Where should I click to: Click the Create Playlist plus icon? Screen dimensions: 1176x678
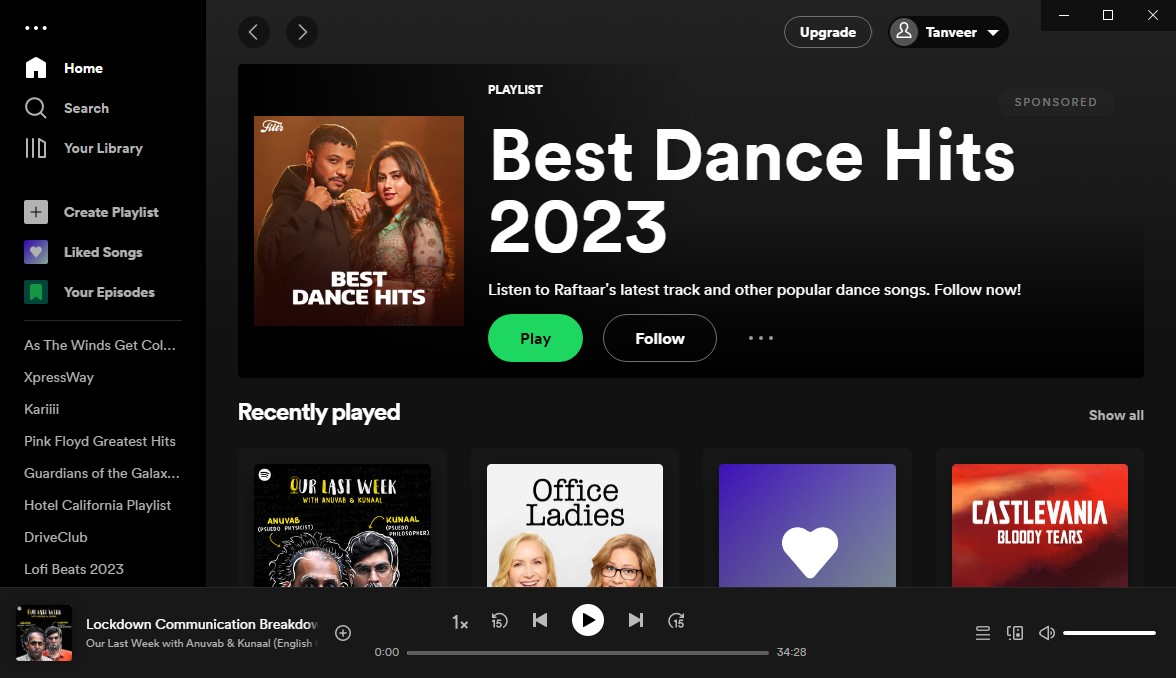pyautogui.click(x=35, y=212)
